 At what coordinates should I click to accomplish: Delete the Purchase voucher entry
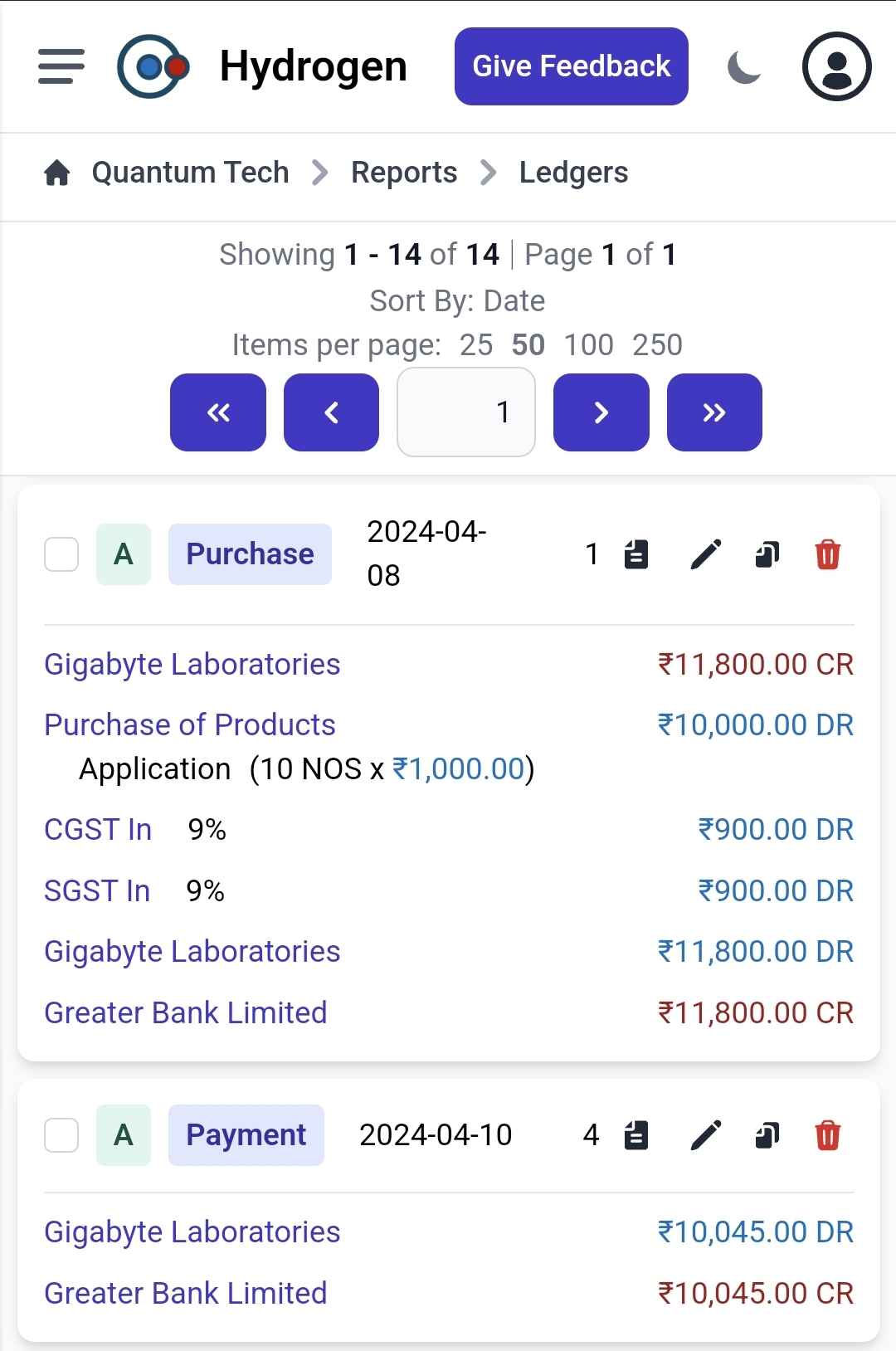click(828, 554)
